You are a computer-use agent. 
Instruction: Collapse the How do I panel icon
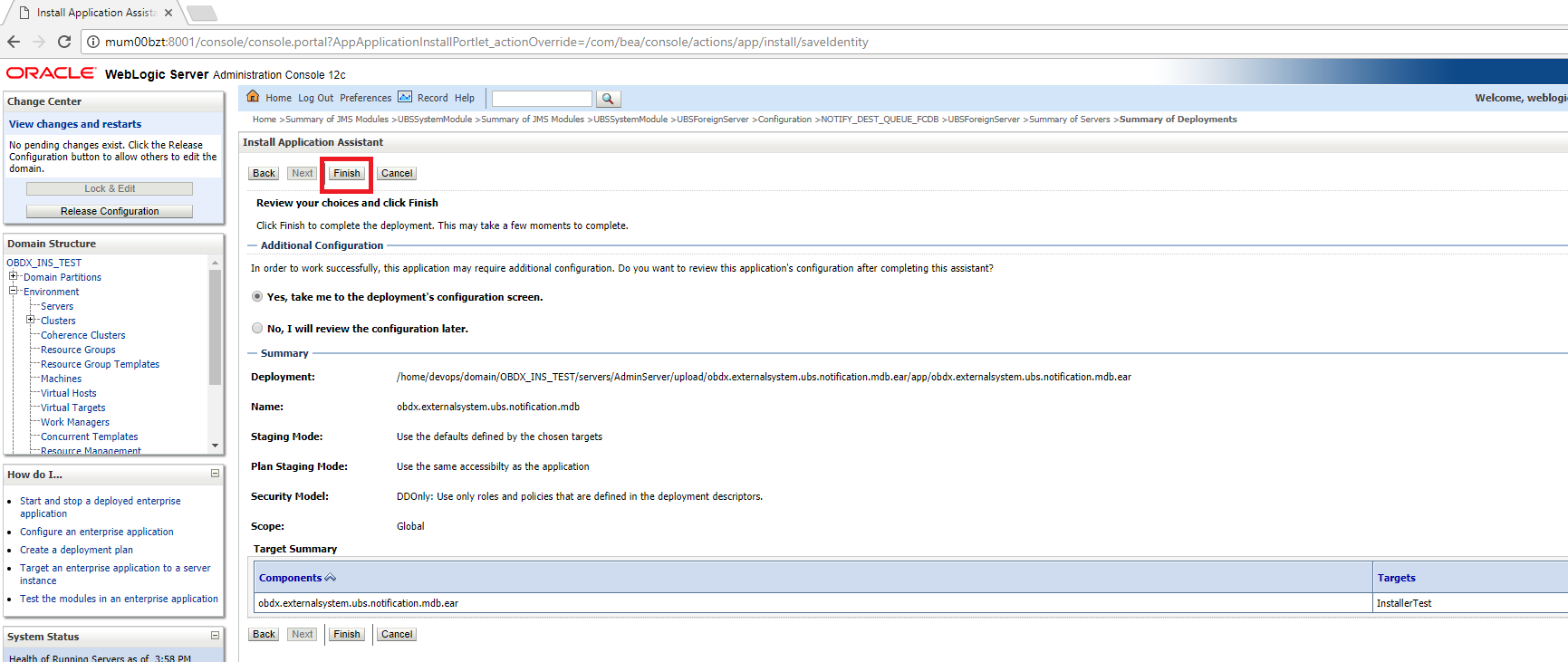click(x=215, y=474)
